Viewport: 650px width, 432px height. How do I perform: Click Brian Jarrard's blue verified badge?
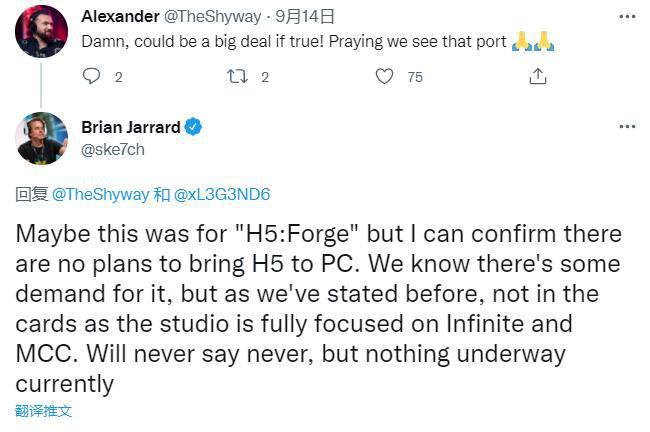point(193,127)
